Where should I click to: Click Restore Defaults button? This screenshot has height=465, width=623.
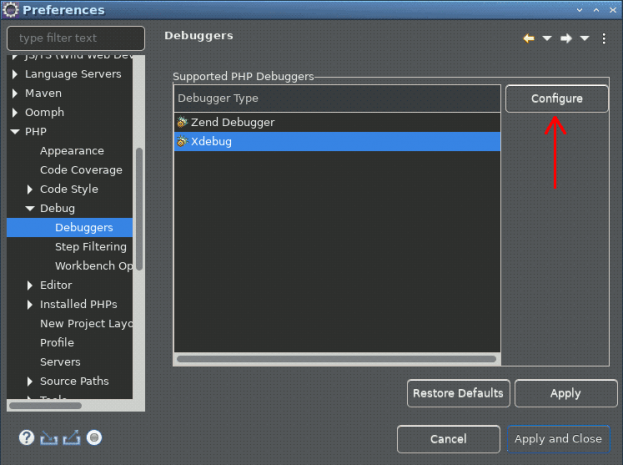click(x=459, y=393)
